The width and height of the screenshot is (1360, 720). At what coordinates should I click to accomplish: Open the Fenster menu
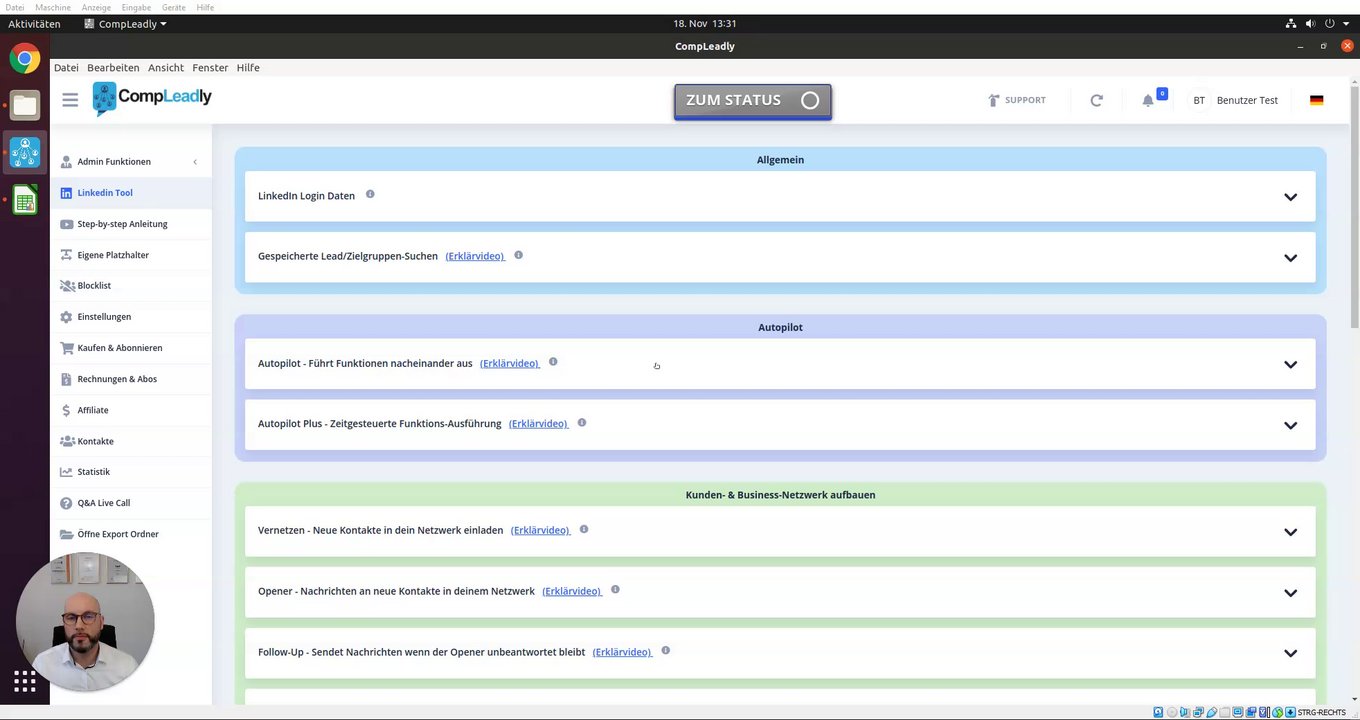tap(210, 68)
